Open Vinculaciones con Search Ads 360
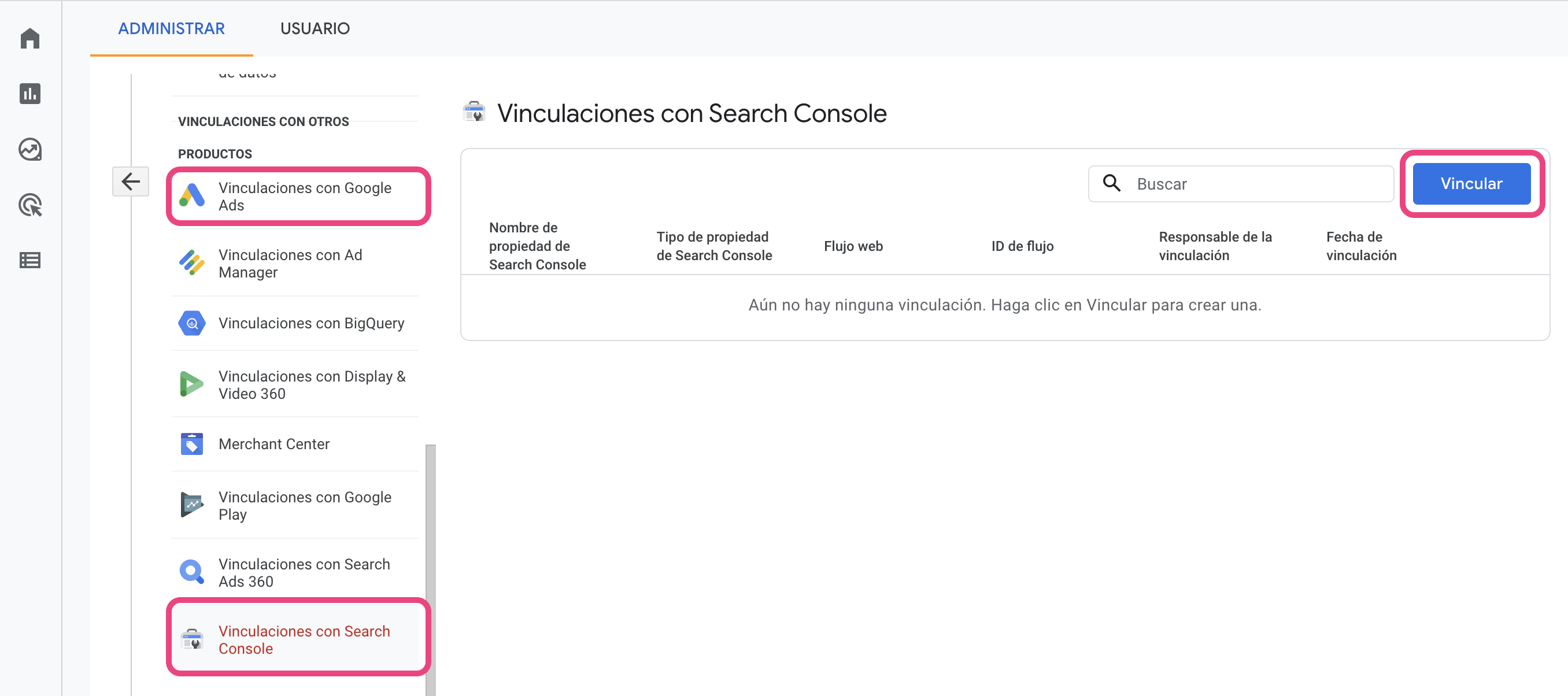This screenshot has height=696, width=1568. tap(295, 572)
